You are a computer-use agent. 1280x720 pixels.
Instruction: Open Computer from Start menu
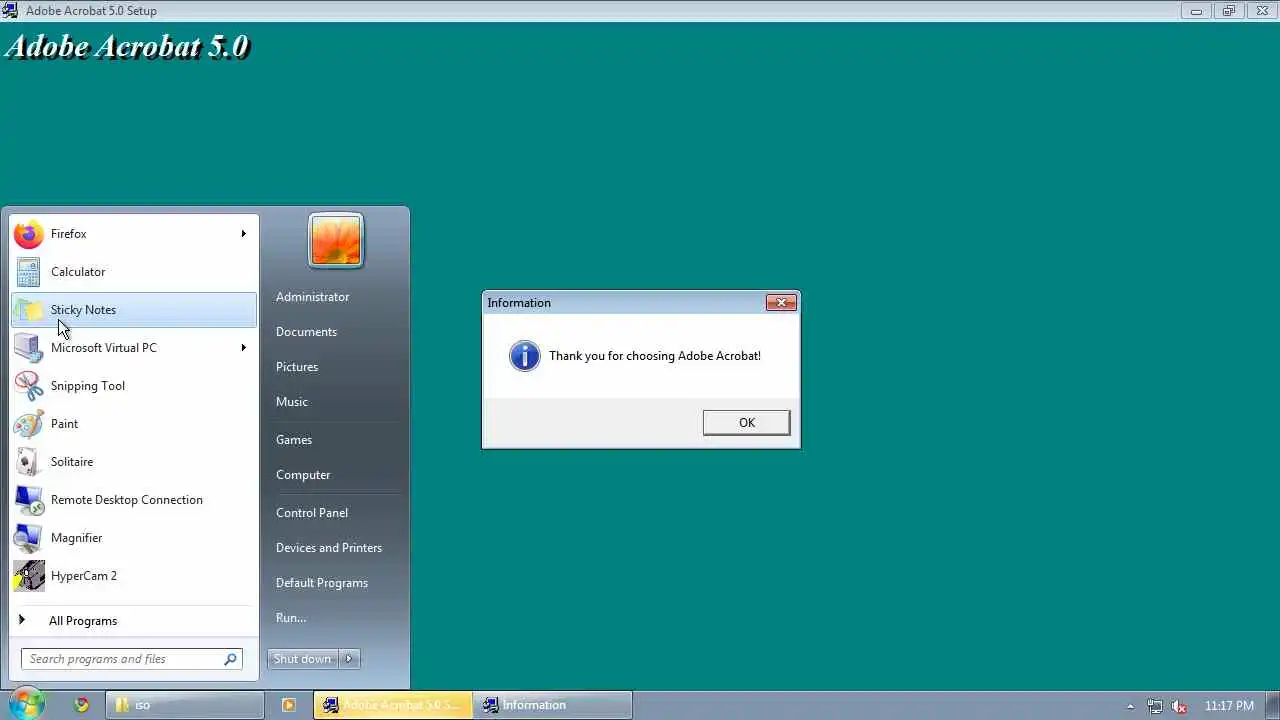click(x=303, y=475)
